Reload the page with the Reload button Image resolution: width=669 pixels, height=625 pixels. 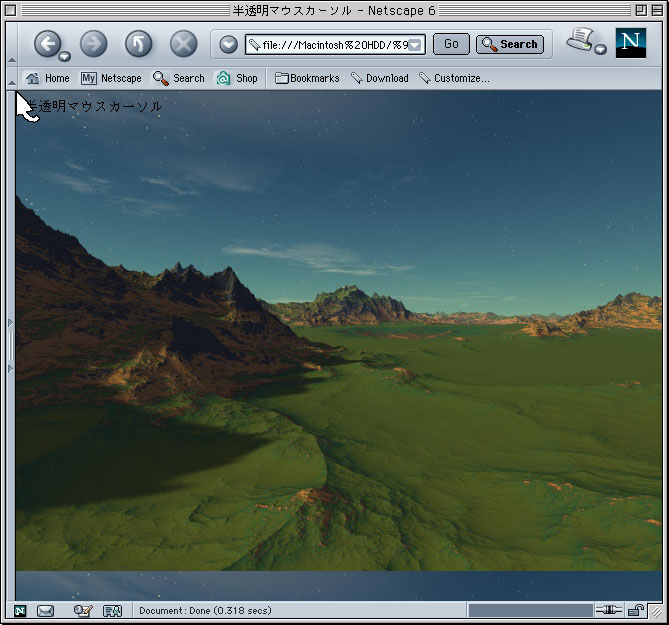(138, 44)
